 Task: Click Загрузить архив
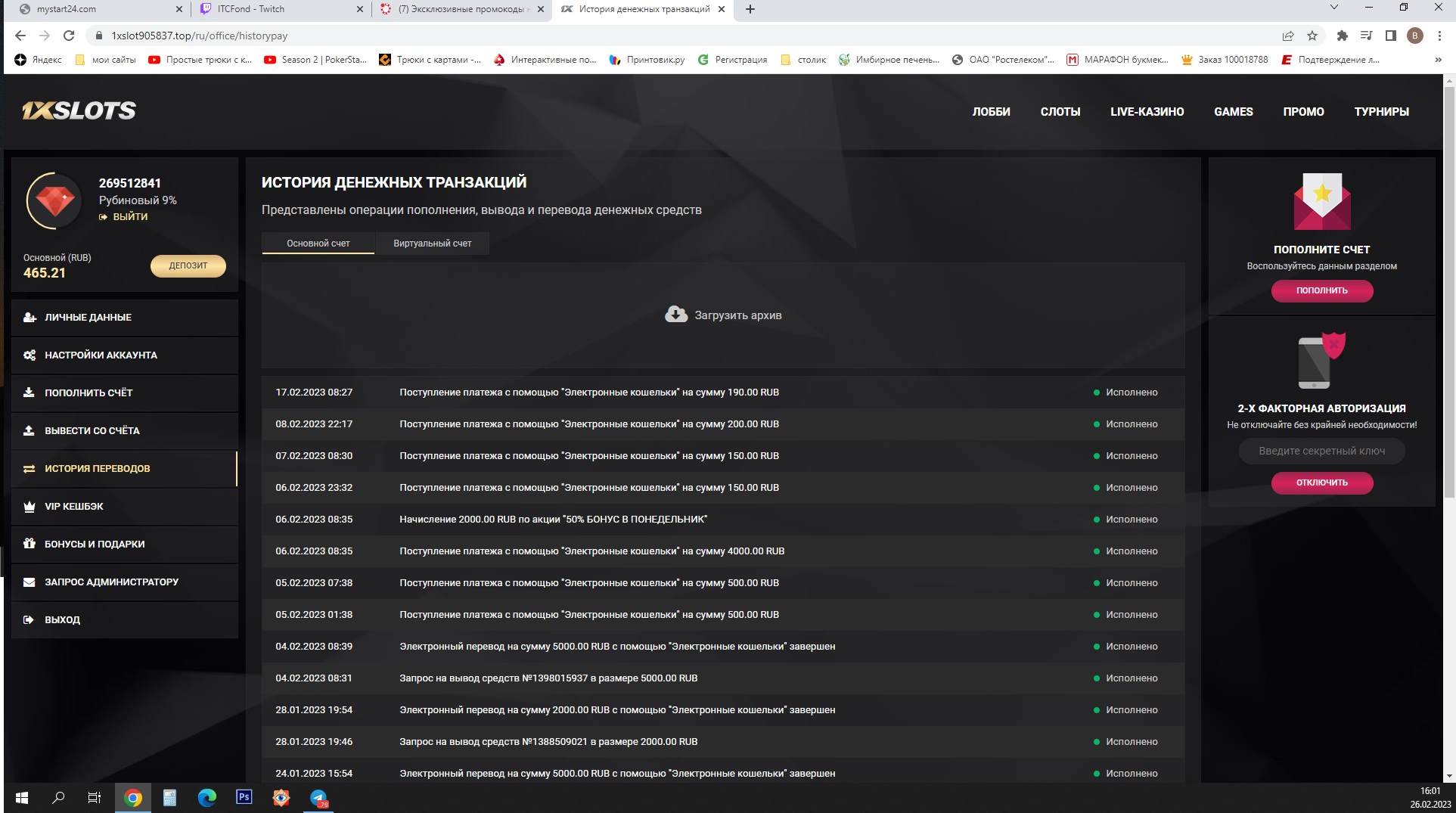click(723, 315)
